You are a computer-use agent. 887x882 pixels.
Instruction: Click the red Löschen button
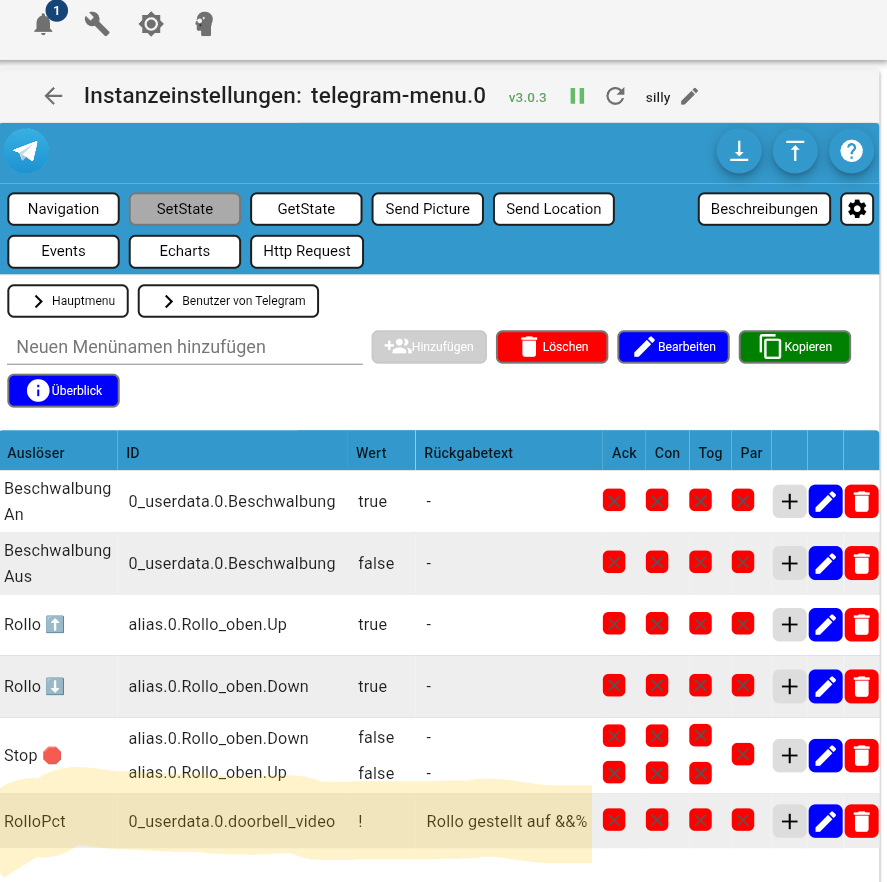click(552, 347)
